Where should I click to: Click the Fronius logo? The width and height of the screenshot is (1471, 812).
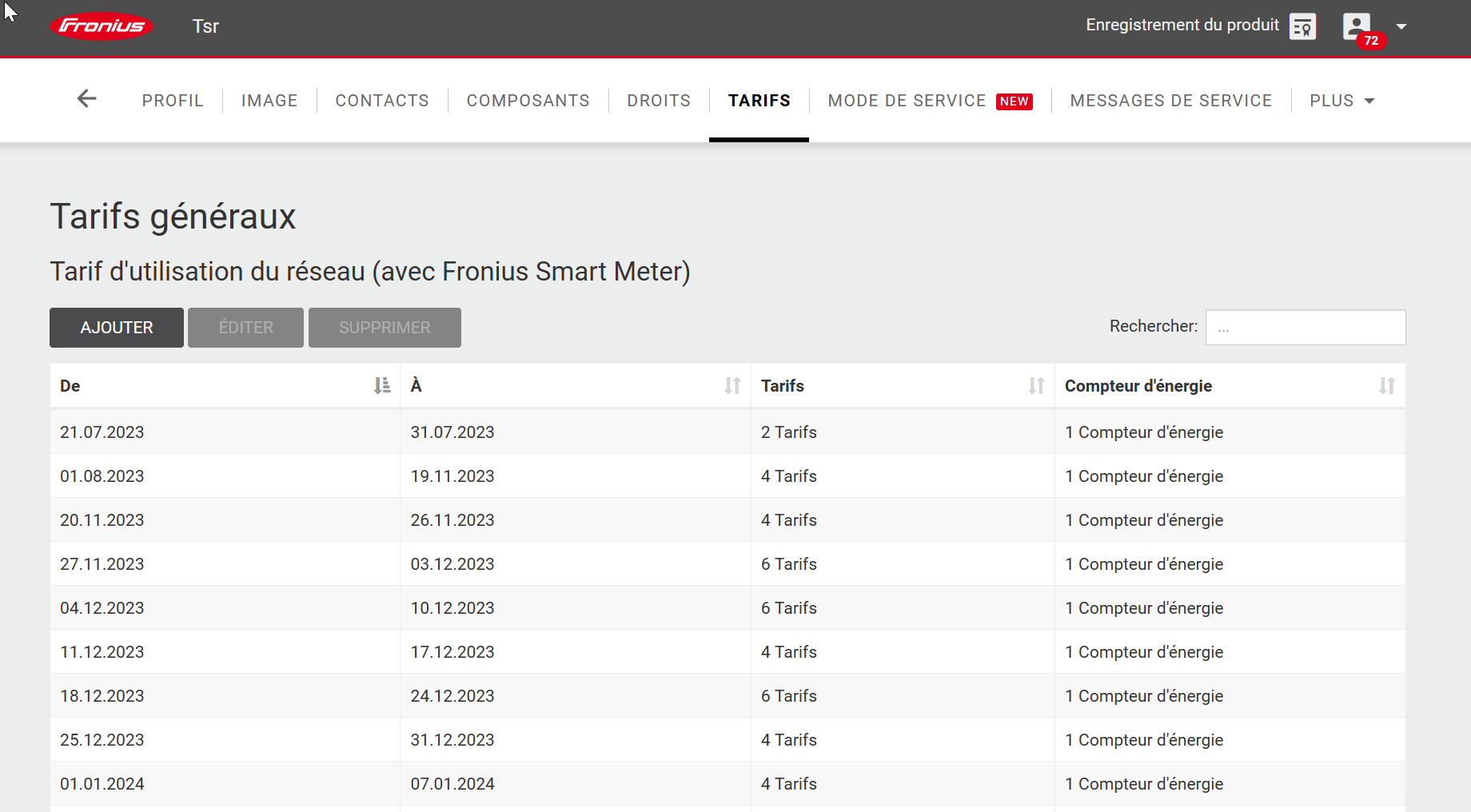pyautogui.click(x=102, y=26)
